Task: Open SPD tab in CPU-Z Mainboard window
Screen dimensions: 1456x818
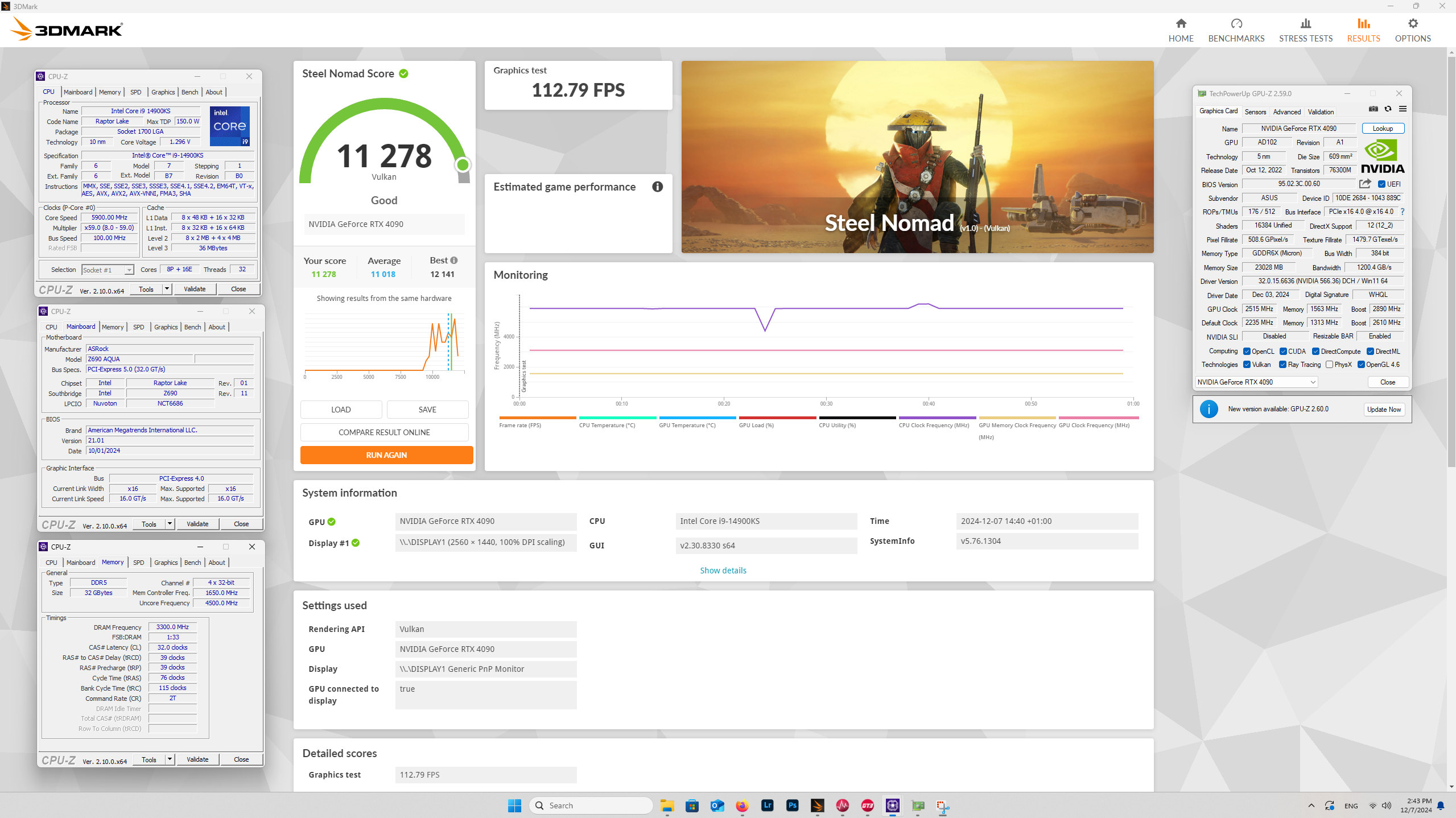Action: [138, 327]
